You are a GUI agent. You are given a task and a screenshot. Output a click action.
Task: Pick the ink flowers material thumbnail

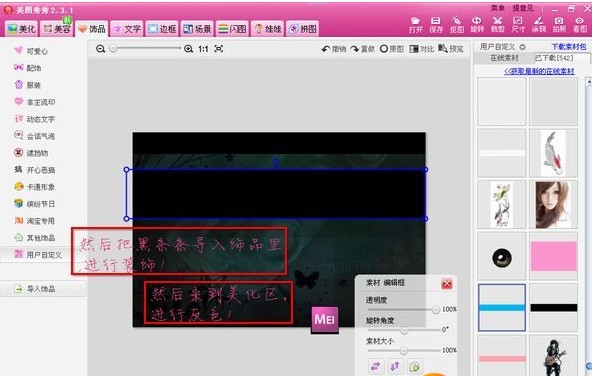tap(501, 205)
